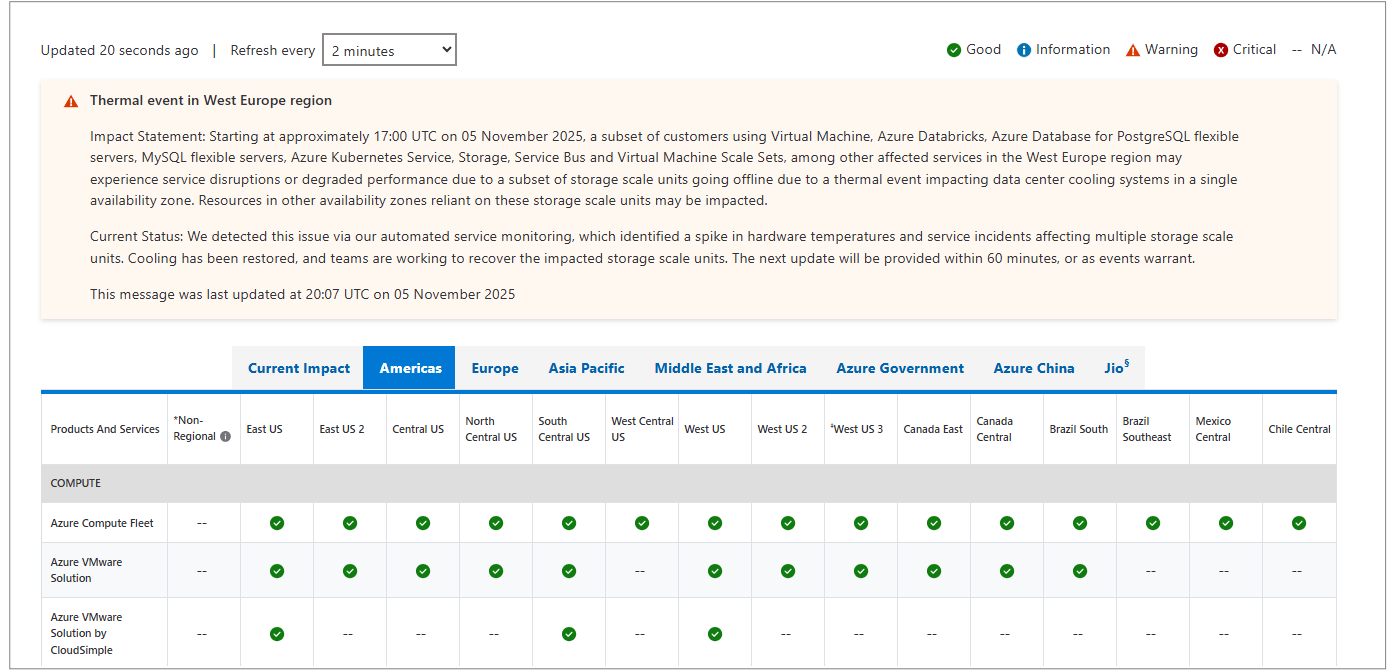Click the orange Warning legend icon

click(x=1133, y=50)
